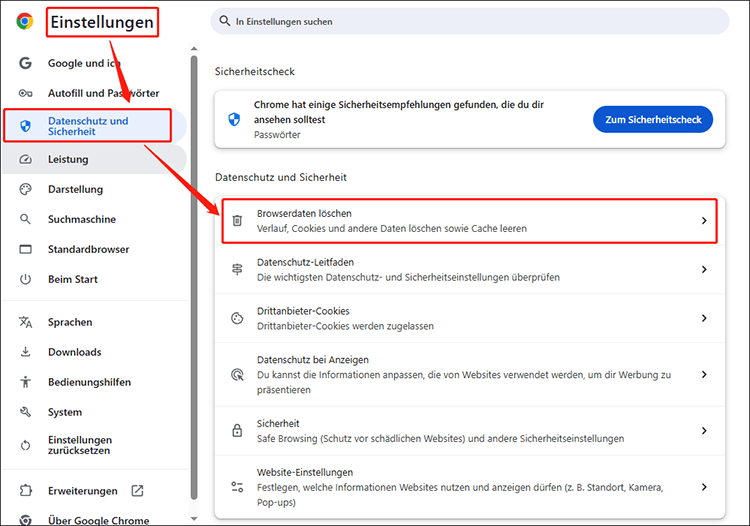Viewport: 750px width, 526px height.
Task: Click the trash can icon for Browserdaten löschen
Action: tap(237, 220)
